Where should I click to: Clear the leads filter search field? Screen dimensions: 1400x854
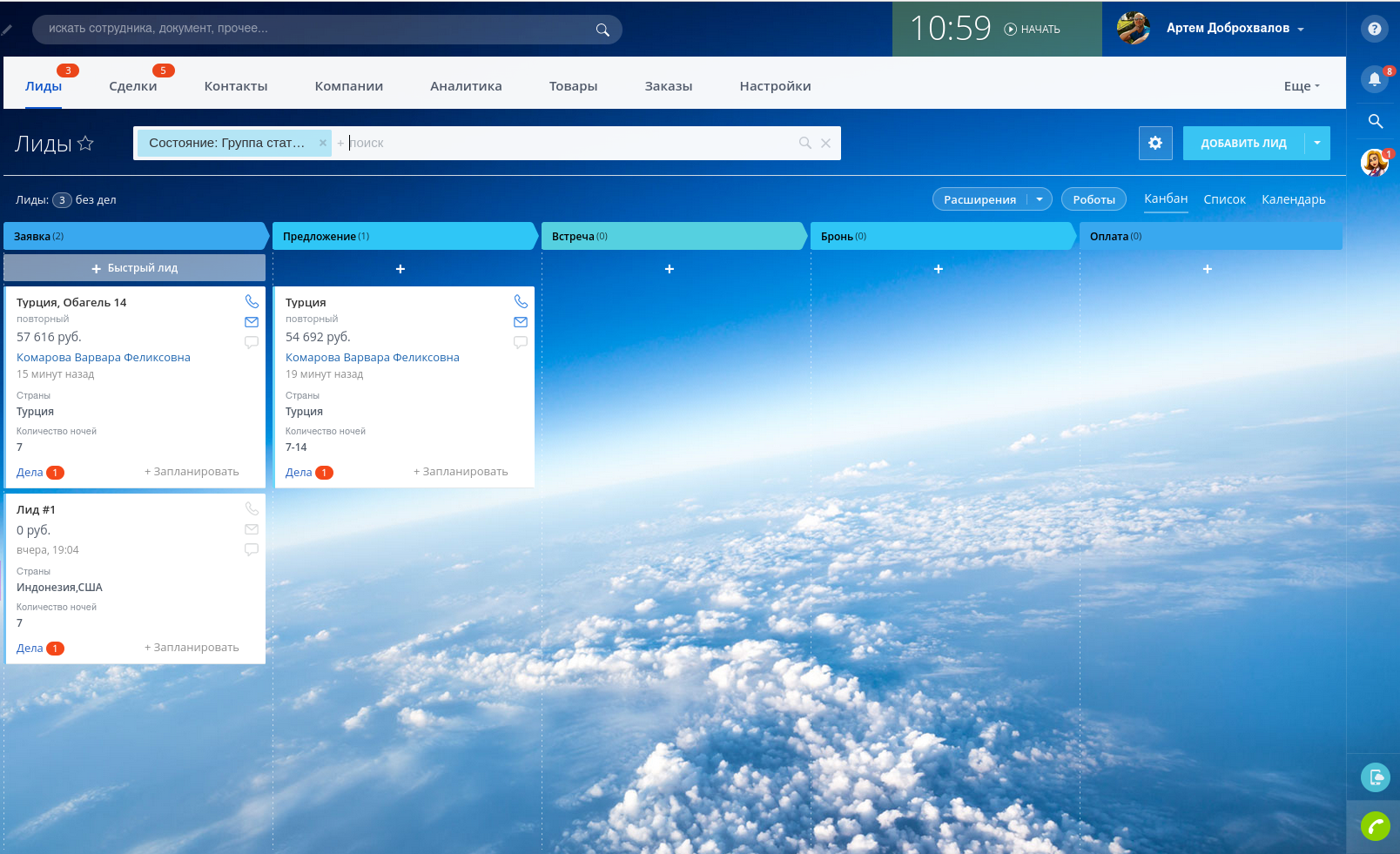click(x=825, y=143)
